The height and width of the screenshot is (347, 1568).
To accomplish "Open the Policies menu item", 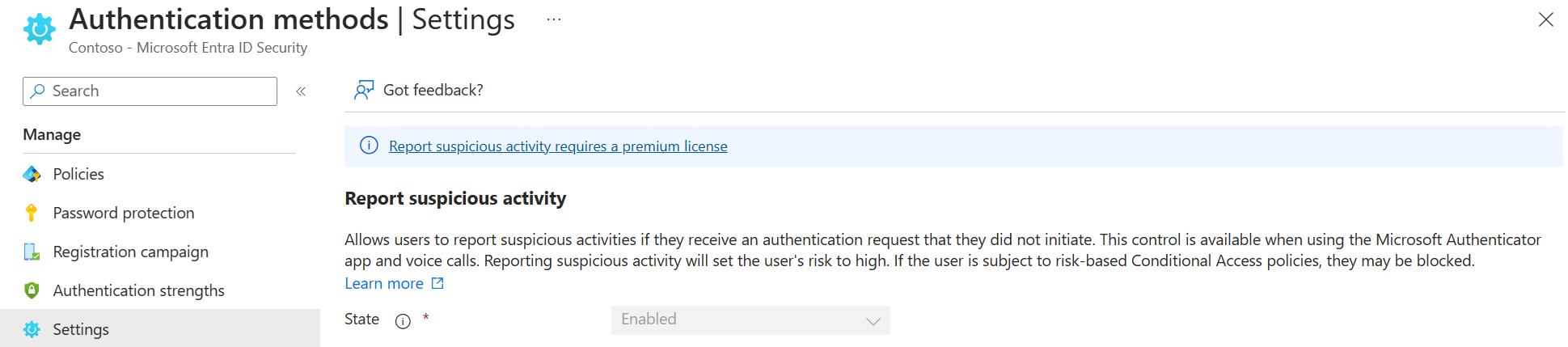I will pyautogui.click(x=78, y=174).
